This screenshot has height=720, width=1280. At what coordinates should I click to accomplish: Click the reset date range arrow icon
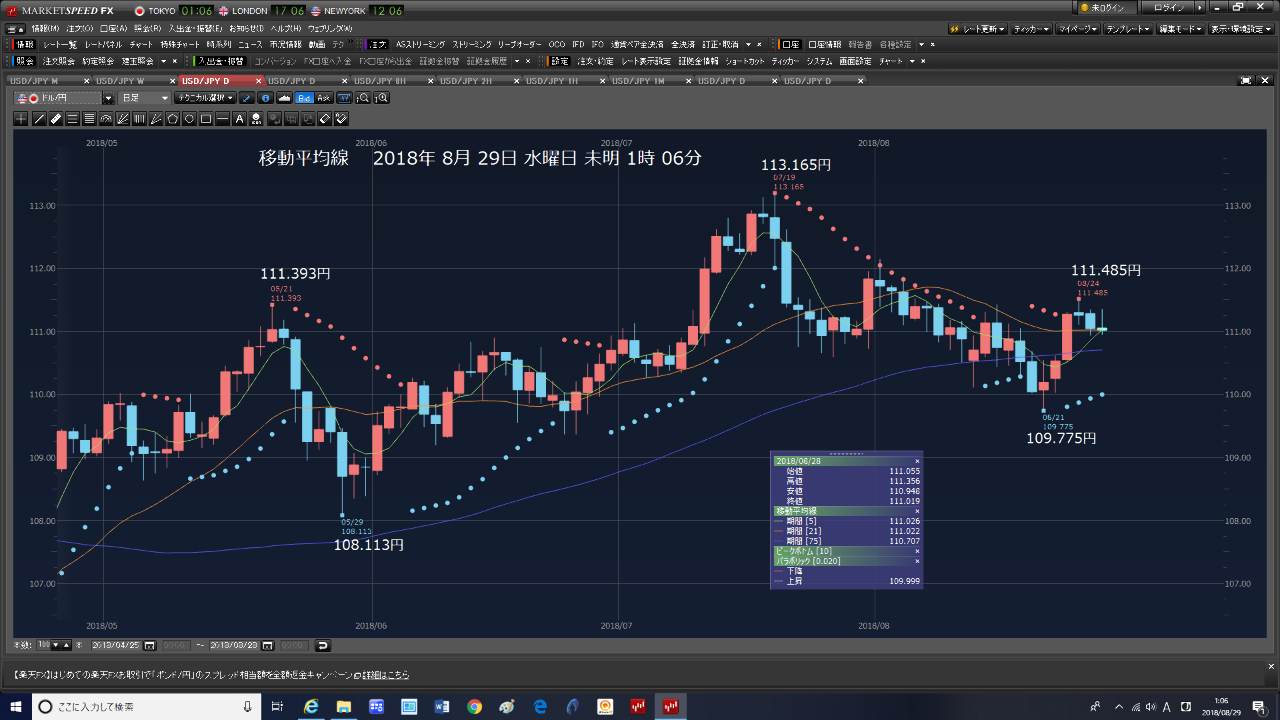click(322, 645)
